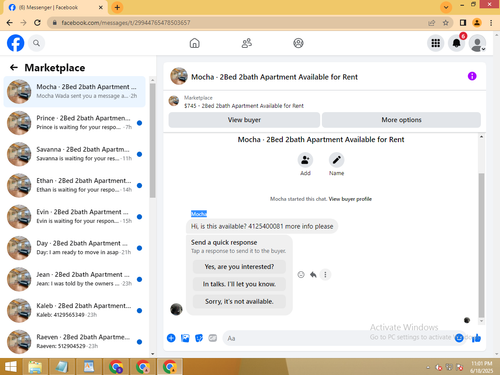This screenshot has width=500, height=375.
Task: Toggle the browser side panel icon
Action: [463, 23]
